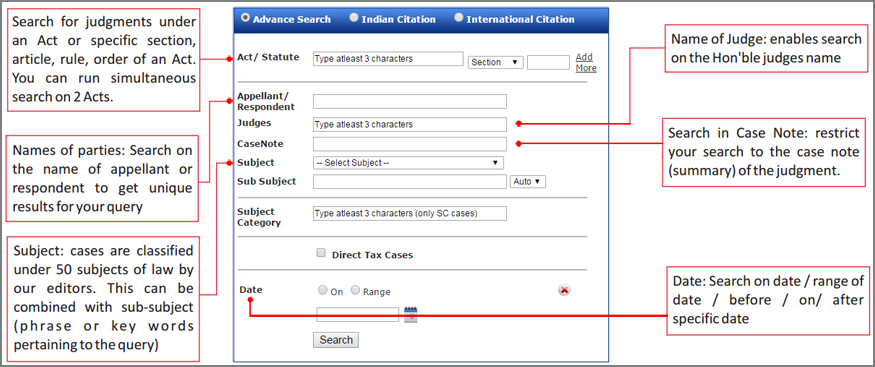This screenshot has height=367, width=875.
Task: Click the Subject Category input field
Action: tap(410, 214)
